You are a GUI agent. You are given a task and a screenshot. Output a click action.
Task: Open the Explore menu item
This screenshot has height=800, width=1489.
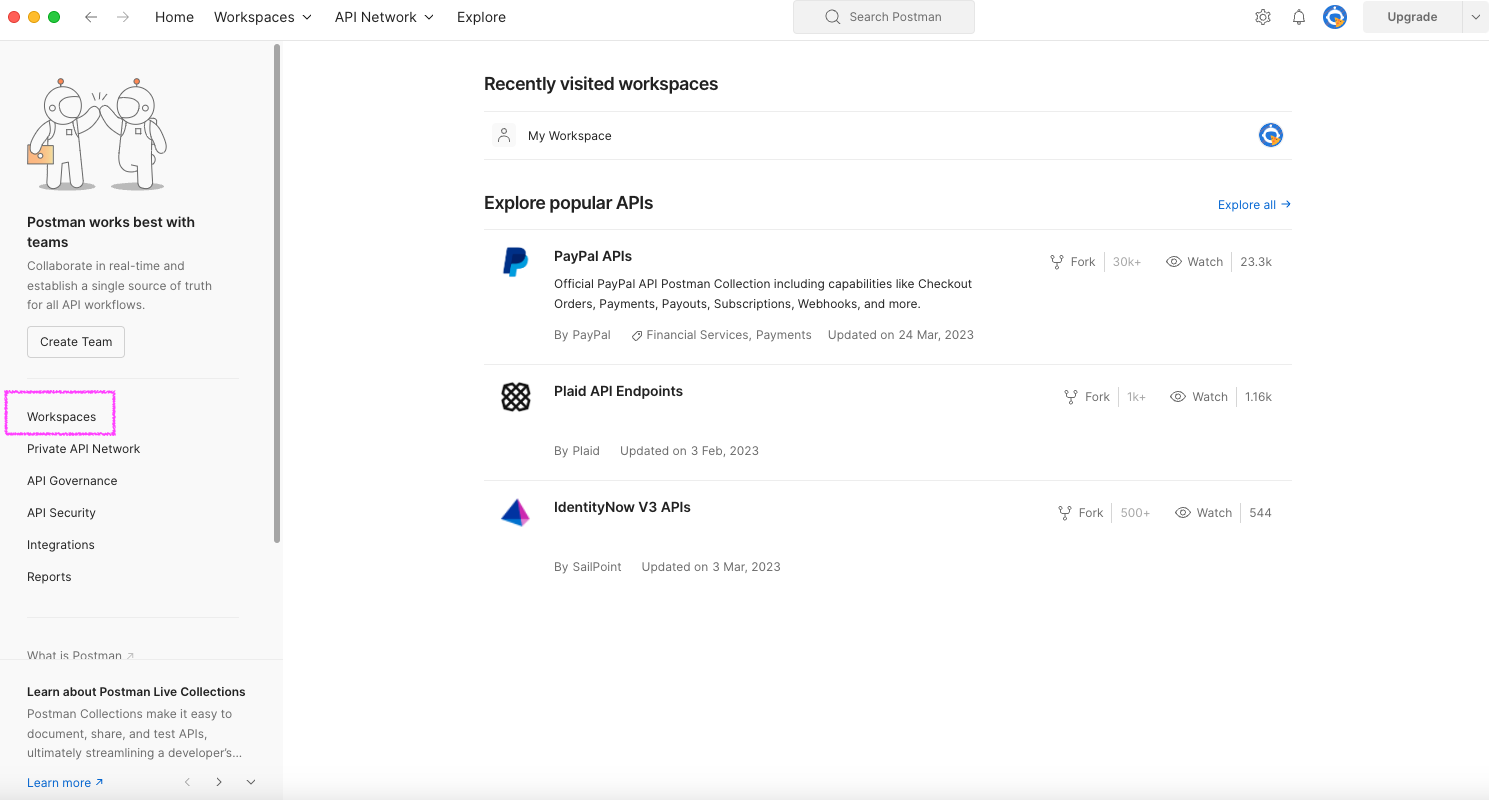point(481,17)
